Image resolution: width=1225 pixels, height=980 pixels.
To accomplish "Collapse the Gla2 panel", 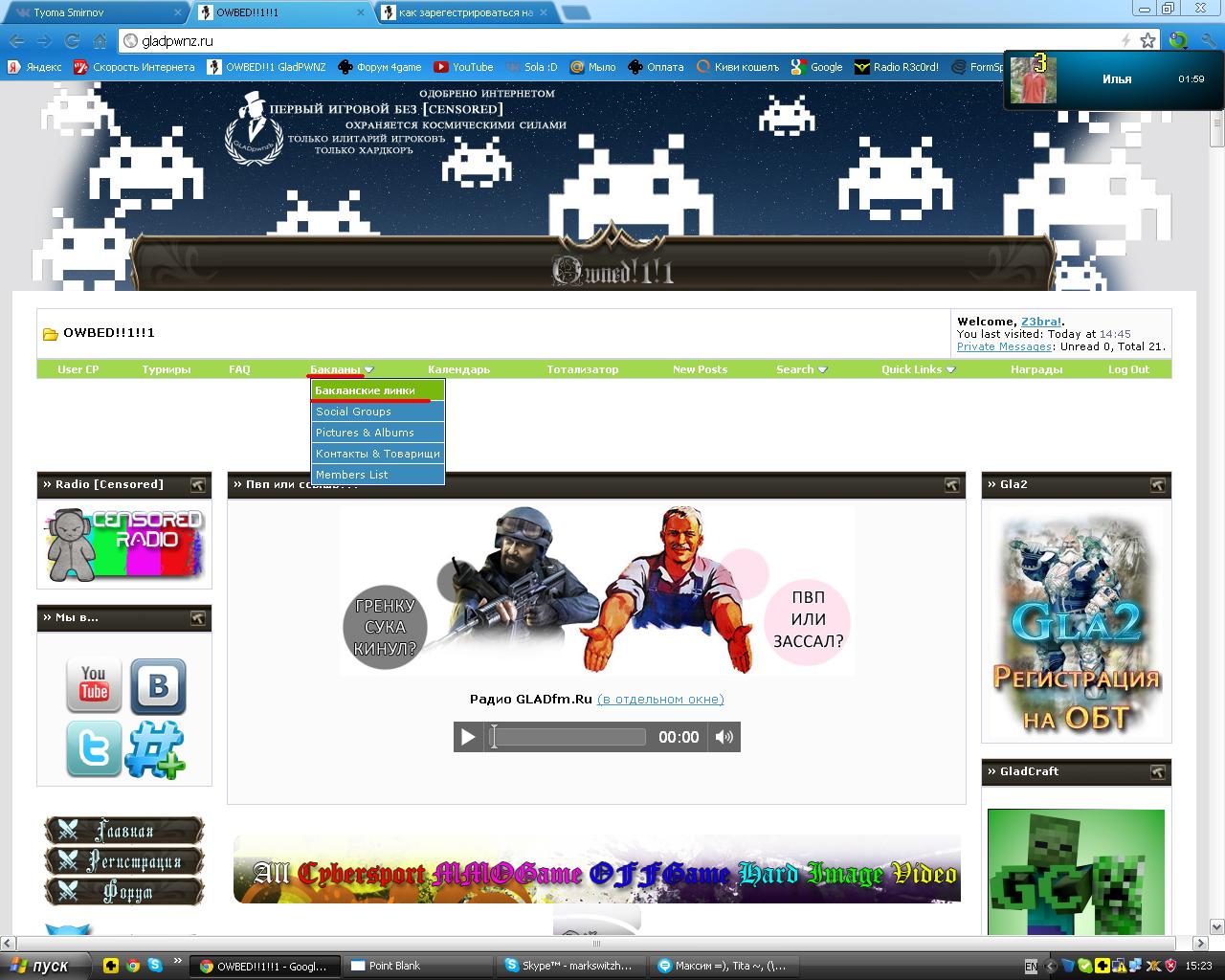I will coord(1157,485).
